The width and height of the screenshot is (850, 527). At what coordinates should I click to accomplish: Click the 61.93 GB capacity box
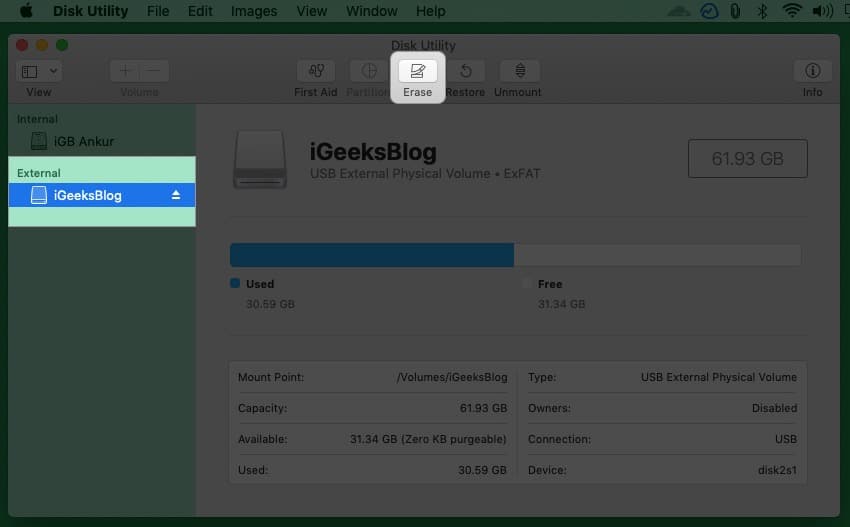(748, 158)
